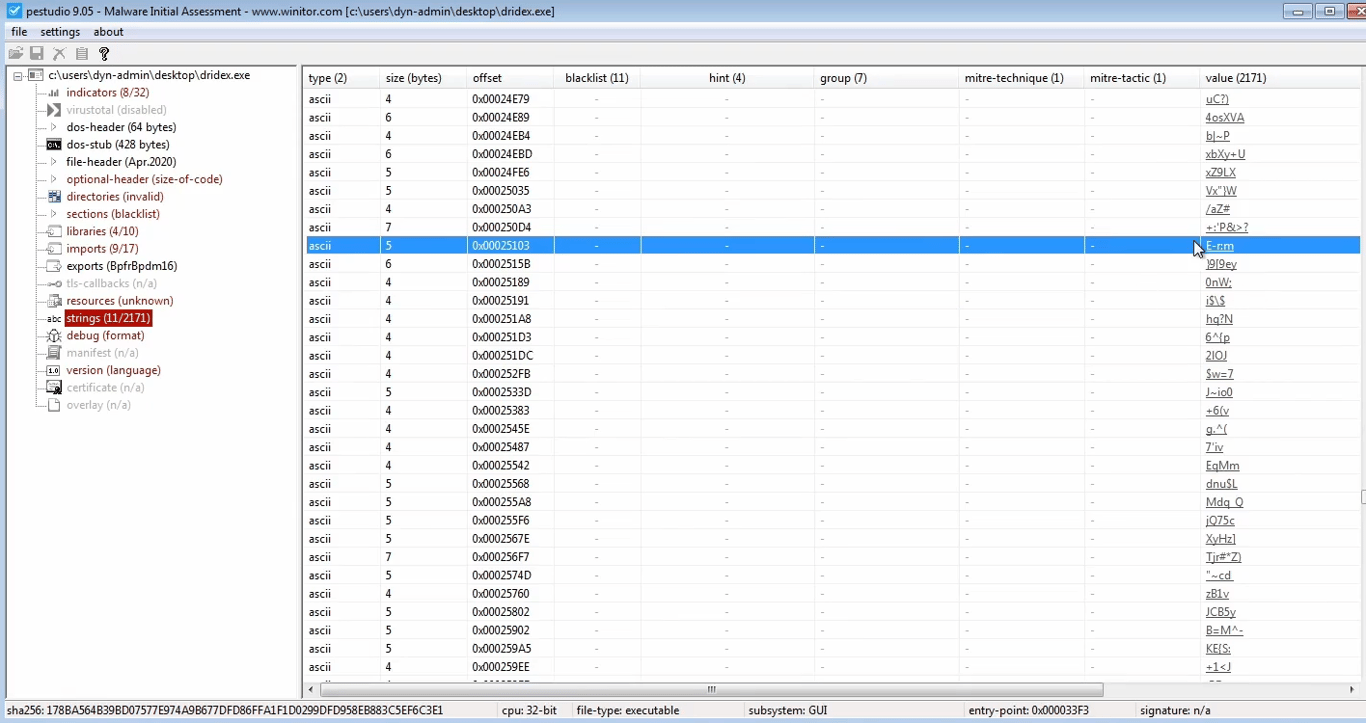Click the overlay page icon
The width and height of the screenshot is (1366, 723).
point(54,405)
